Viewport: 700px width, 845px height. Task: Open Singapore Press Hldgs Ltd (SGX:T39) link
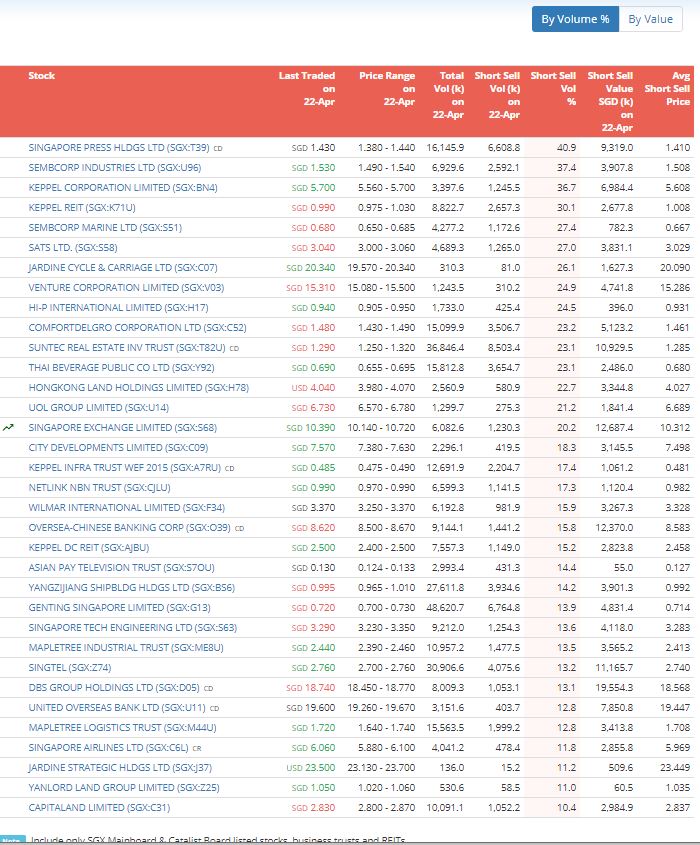pos(119,148)
